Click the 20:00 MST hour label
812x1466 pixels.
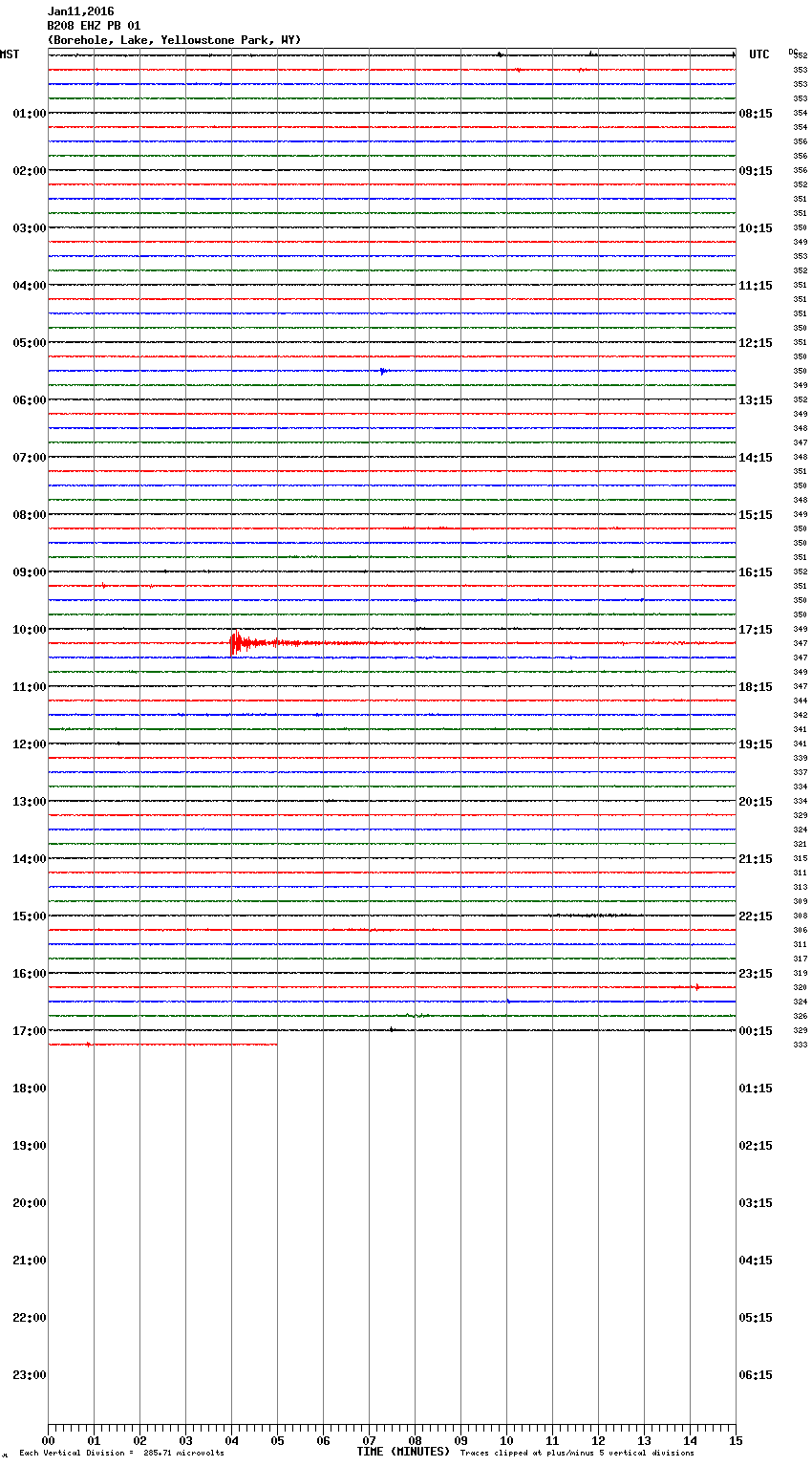(30, 1203)
